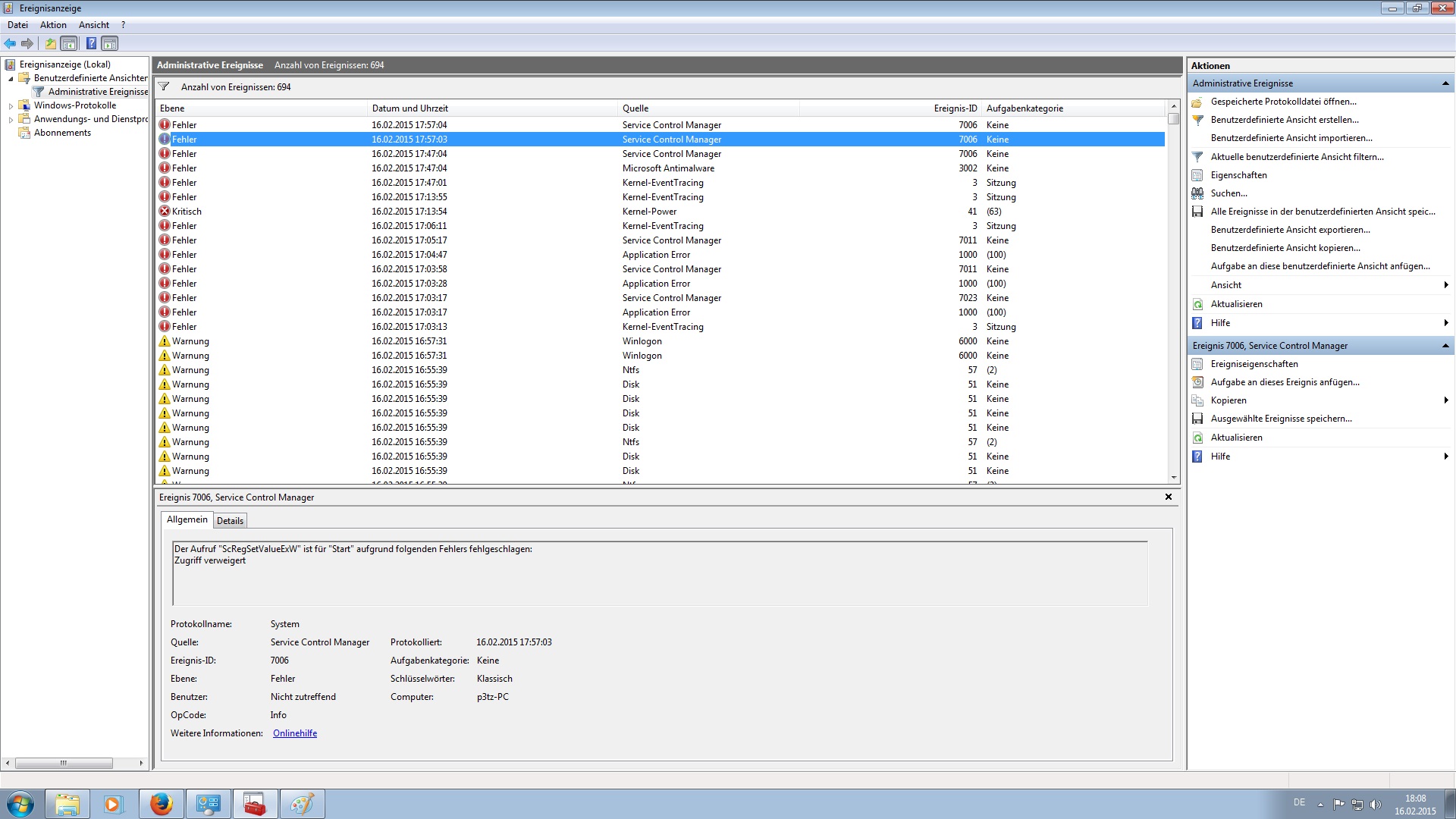The height and width of the screenshot is (819, 1456).
Task: Collapse Benutzerdefinierte Ansichten tree node
Action: [11, 78]
